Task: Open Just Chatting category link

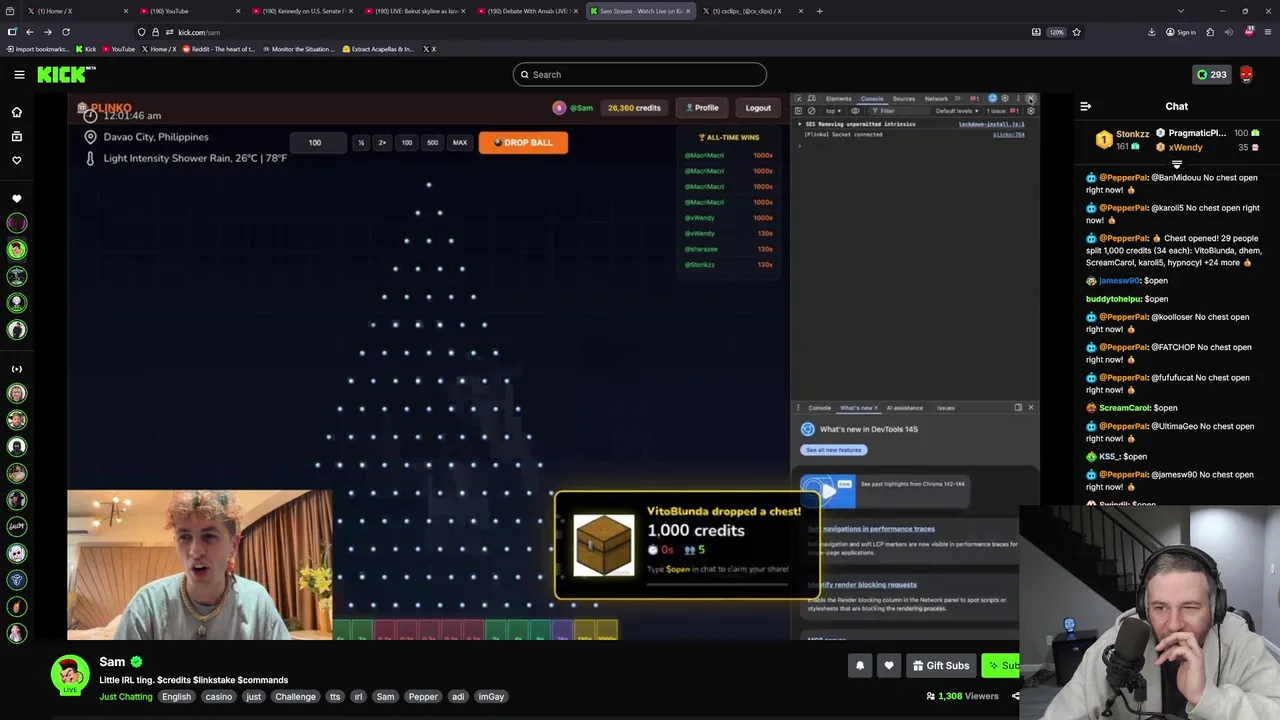Action: (x=126, y=696)
